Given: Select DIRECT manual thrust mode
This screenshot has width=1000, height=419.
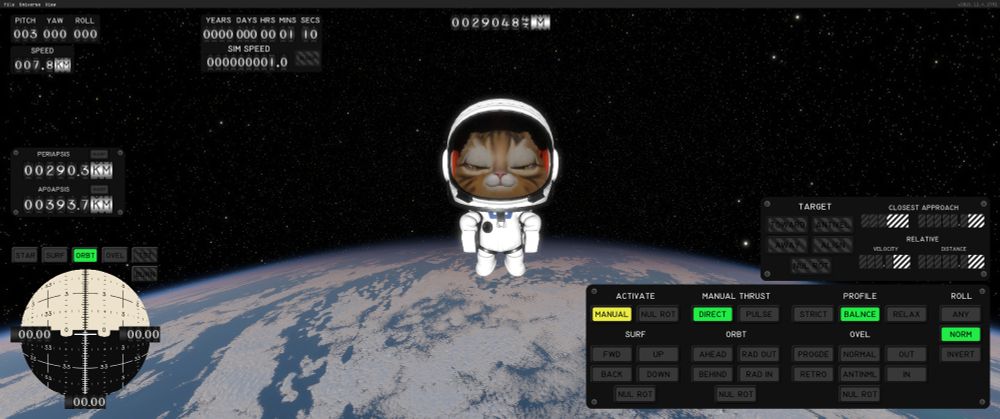Looking at the screenshot, I should pyautogui.click(x=712, y=314).
